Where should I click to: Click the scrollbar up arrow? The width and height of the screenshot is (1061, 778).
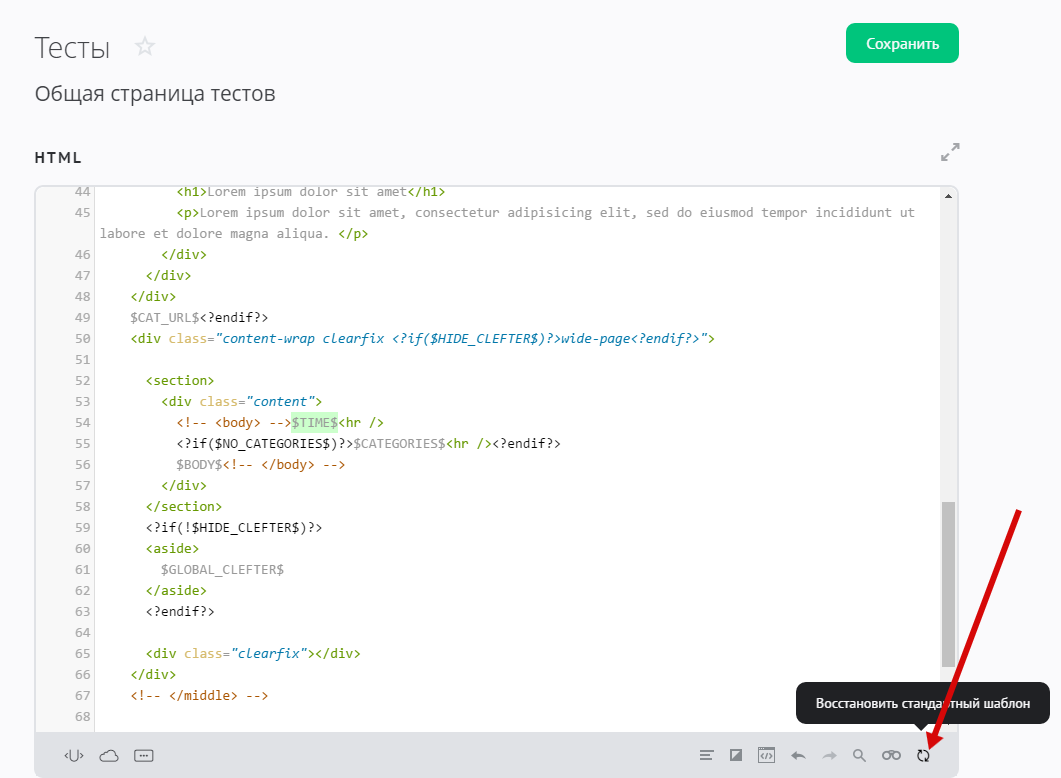(948, 197)
